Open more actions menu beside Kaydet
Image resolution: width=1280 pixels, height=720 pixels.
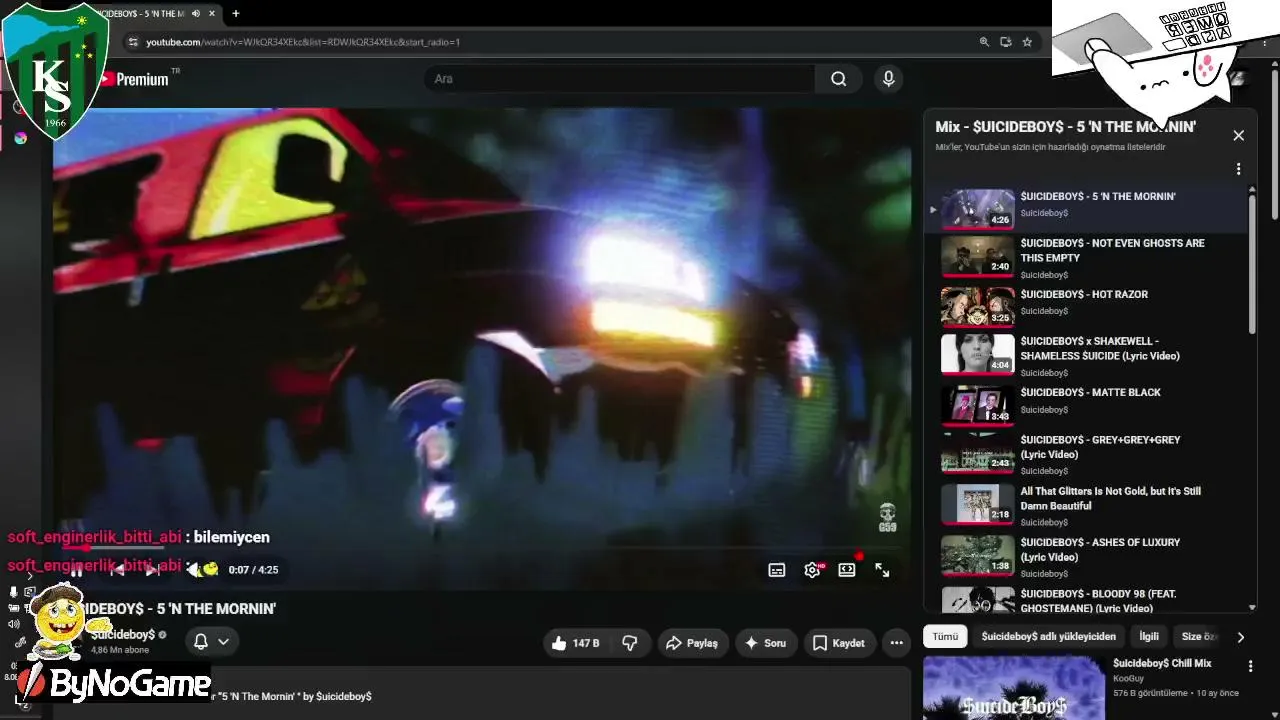(896, 643)
